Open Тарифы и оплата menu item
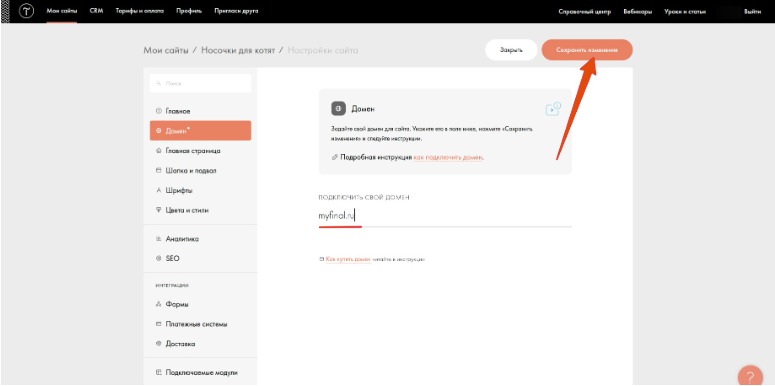 pos(140,11)
